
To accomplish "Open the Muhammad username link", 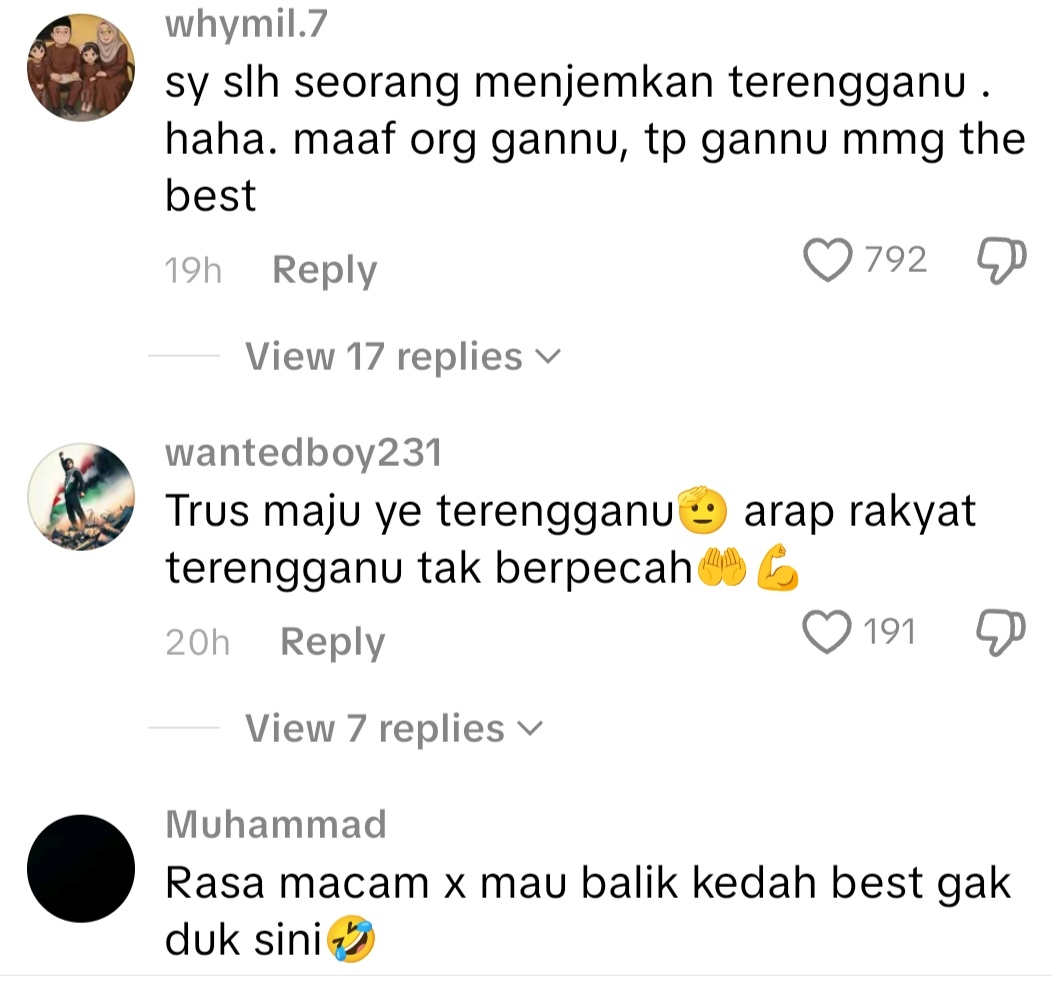I will coord(276,824).
